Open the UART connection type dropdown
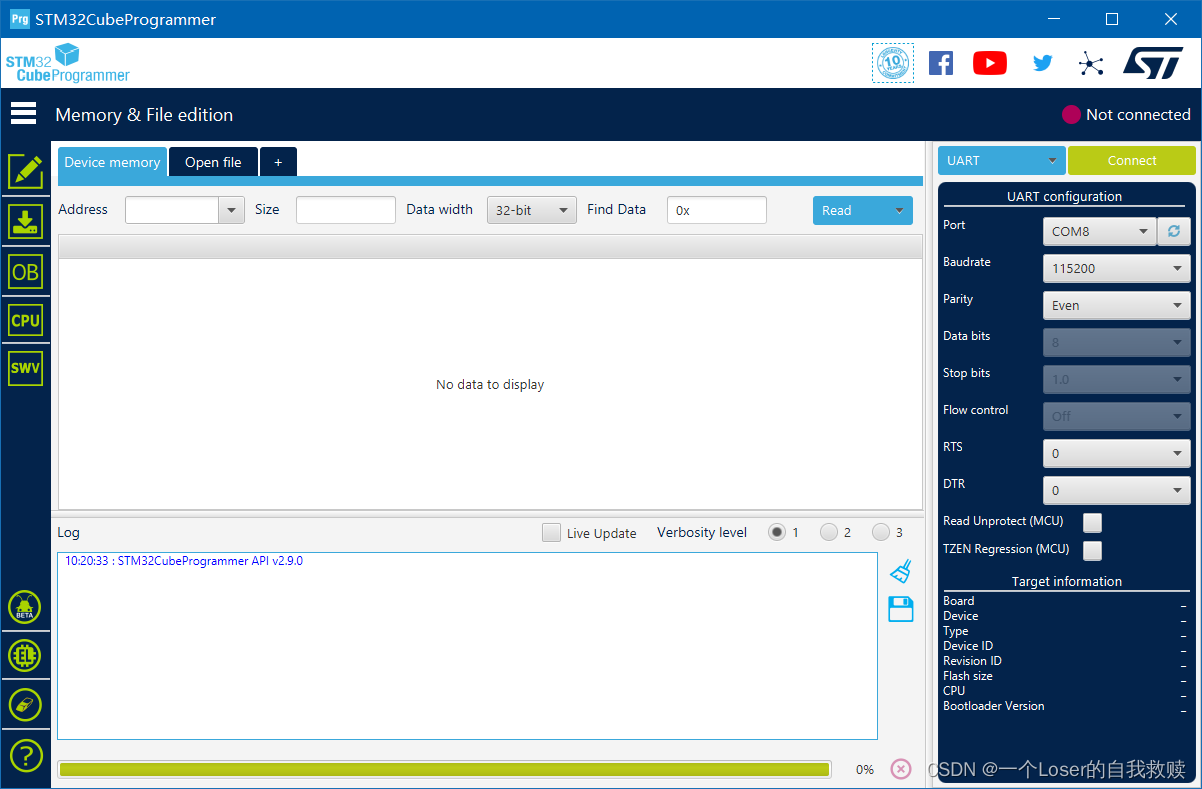Viewport: 1202px width, 789px height. tap(1002, 160)
